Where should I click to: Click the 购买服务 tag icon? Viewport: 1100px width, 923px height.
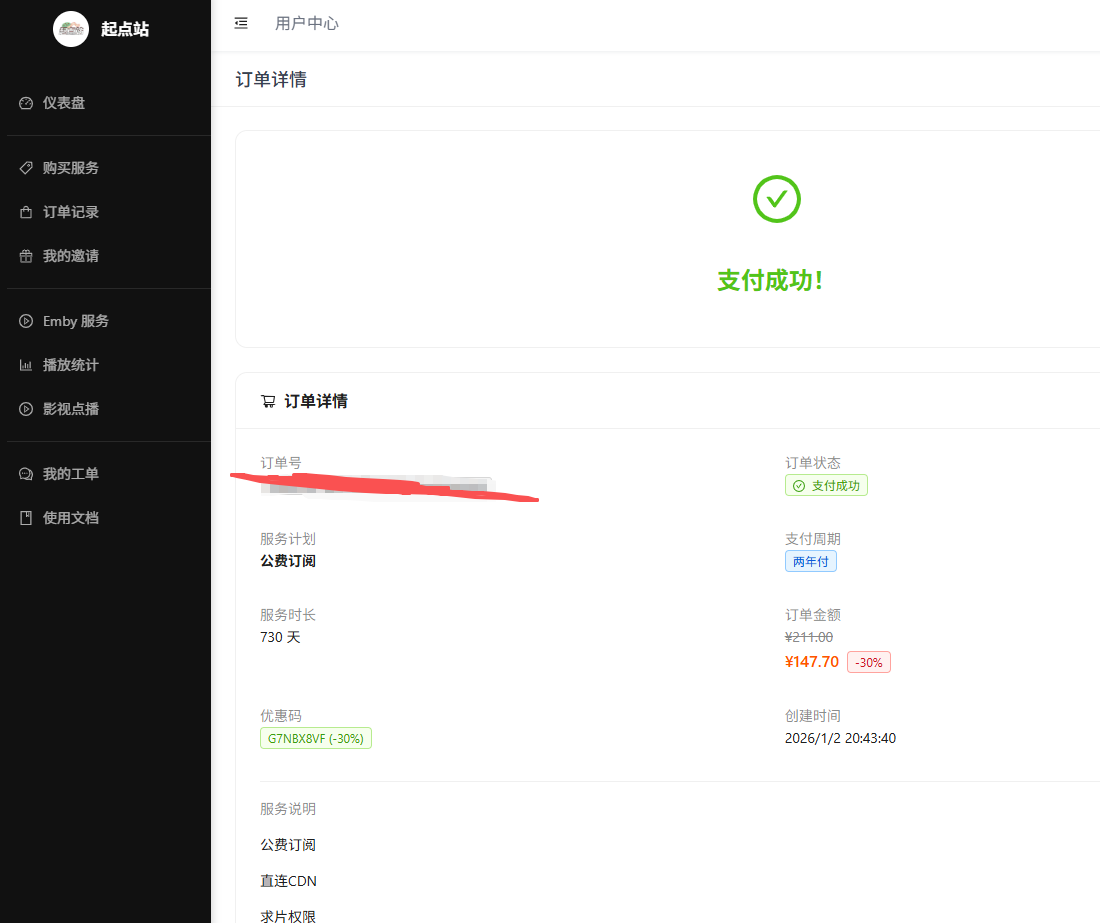click(x=26, y=168)
